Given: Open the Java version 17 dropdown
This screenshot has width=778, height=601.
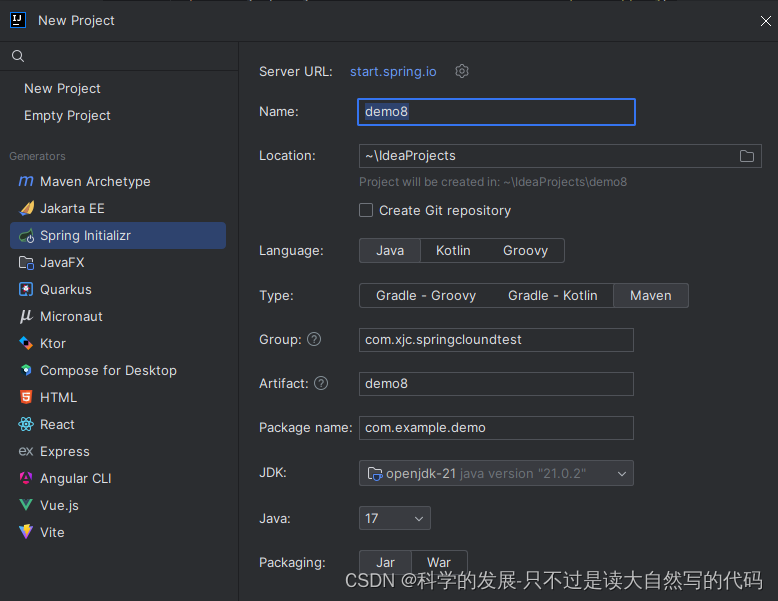Looking at the screenshot, I should click(394, 518).
